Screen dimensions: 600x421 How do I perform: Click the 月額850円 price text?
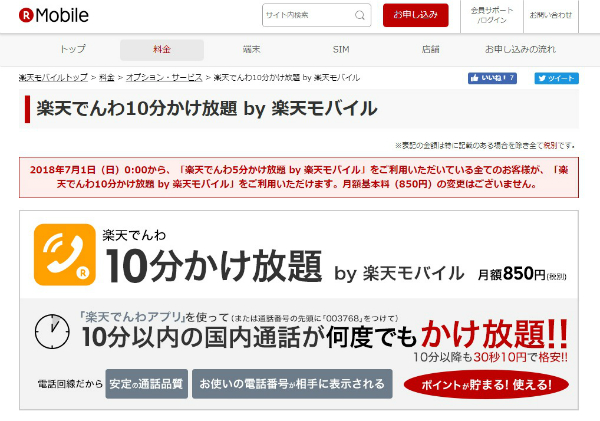coord(522,274)
